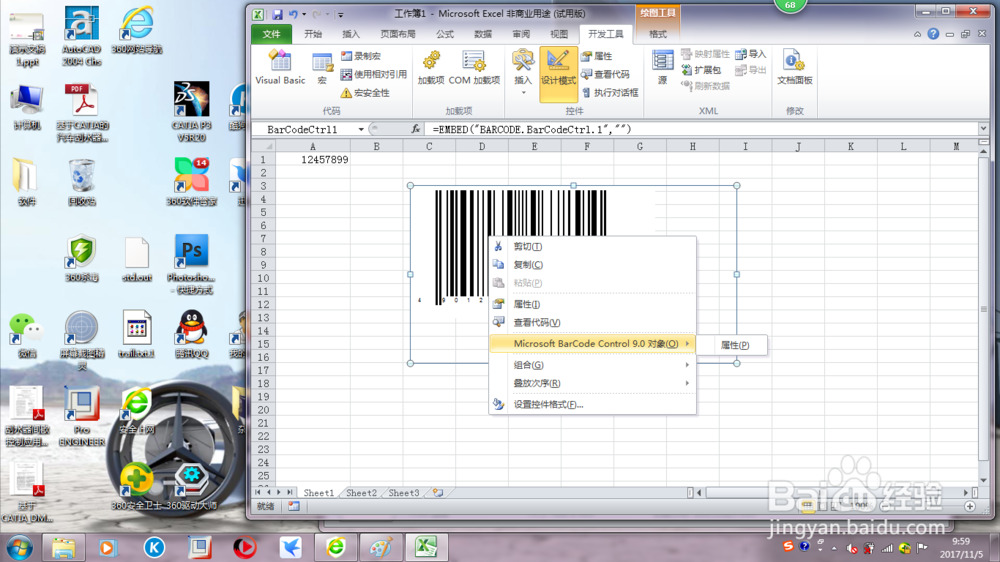
Task: Open the XML Source (源) pane
Action: point(663,68)
